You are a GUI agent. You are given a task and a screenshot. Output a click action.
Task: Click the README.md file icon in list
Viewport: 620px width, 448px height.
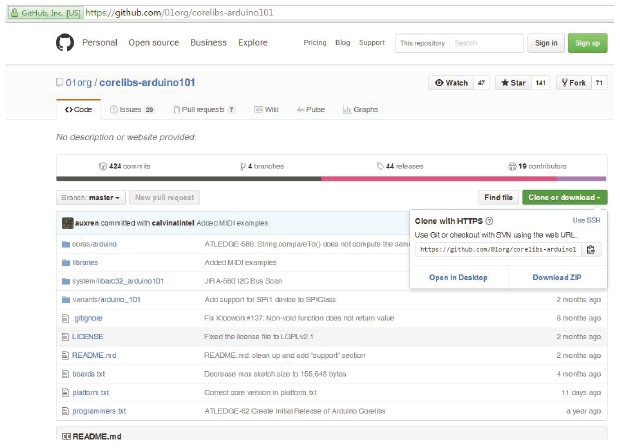pyautogui.click(x=65, y=355)
